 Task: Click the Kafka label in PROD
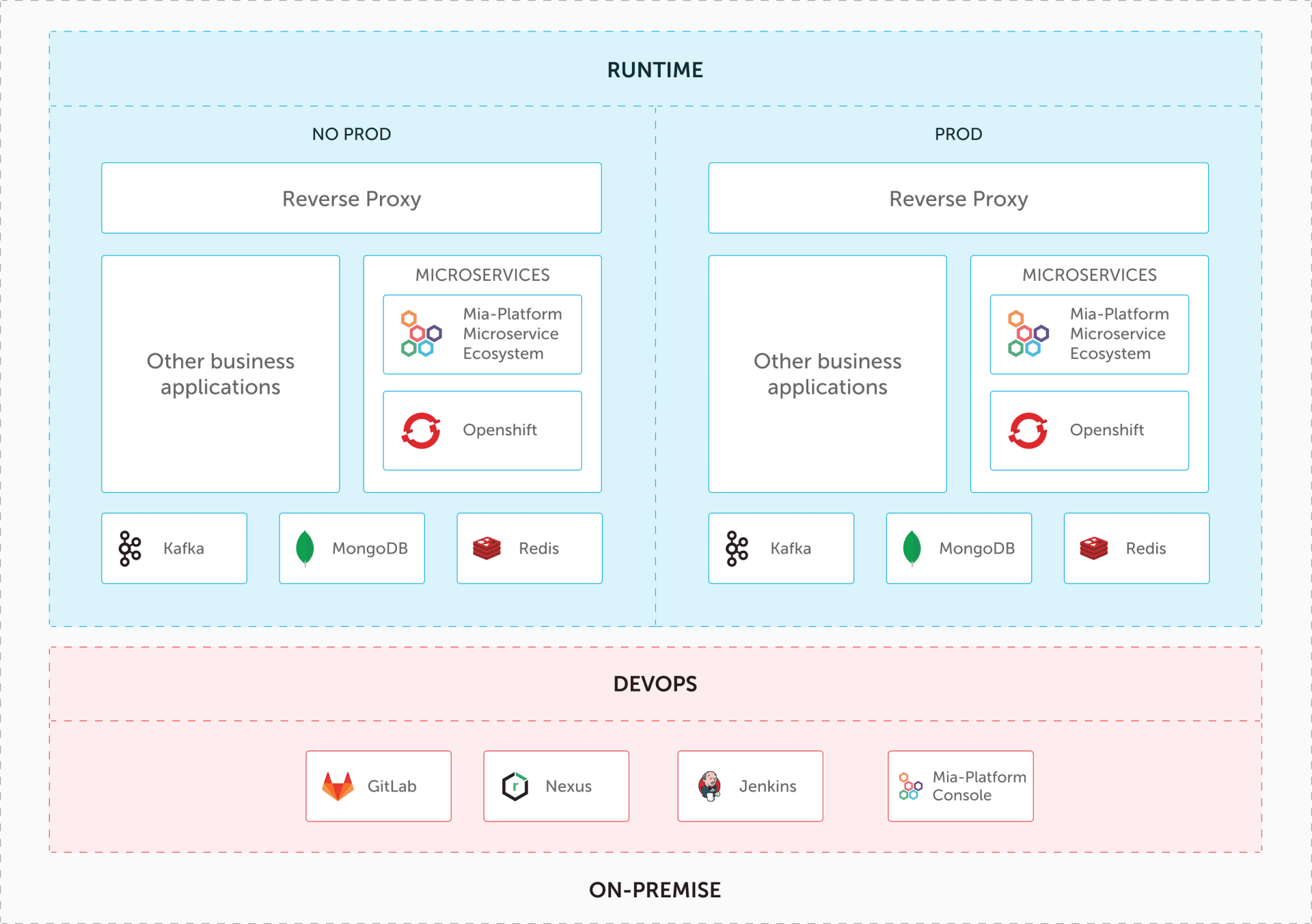(790, 548)
